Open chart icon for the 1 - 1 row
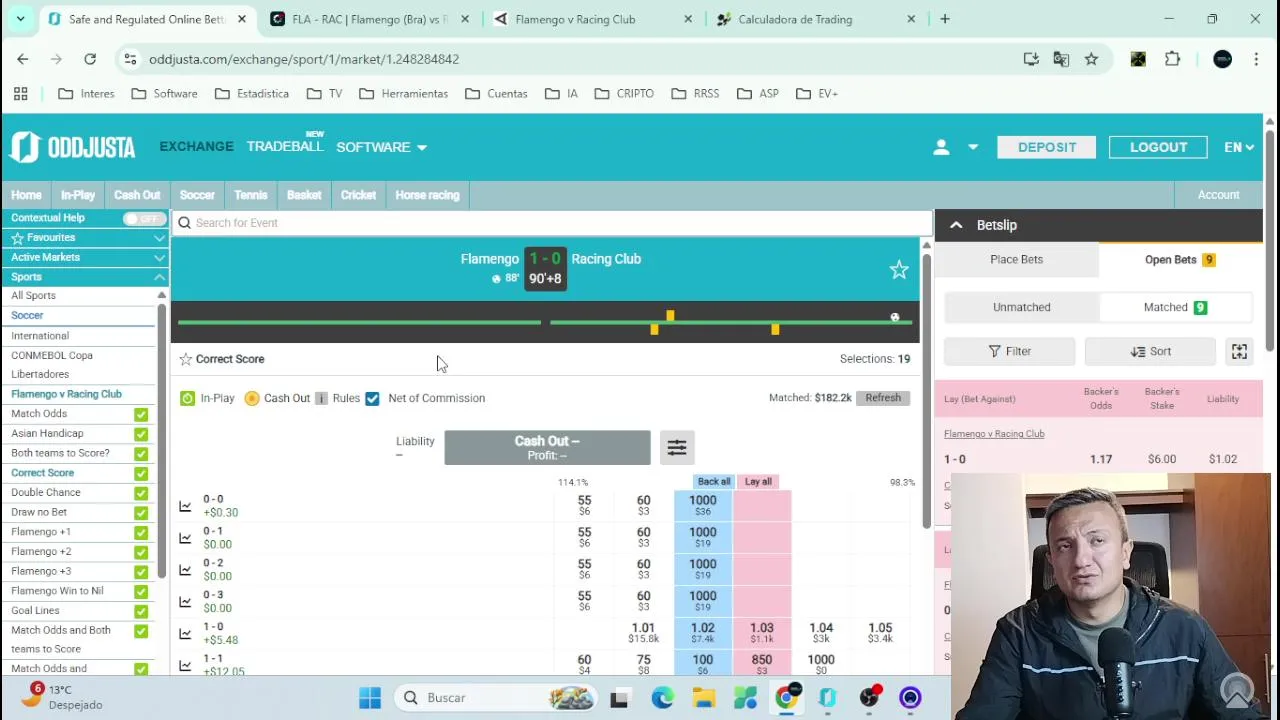Viewport: 1280px width, 720px height. (185, 666)
